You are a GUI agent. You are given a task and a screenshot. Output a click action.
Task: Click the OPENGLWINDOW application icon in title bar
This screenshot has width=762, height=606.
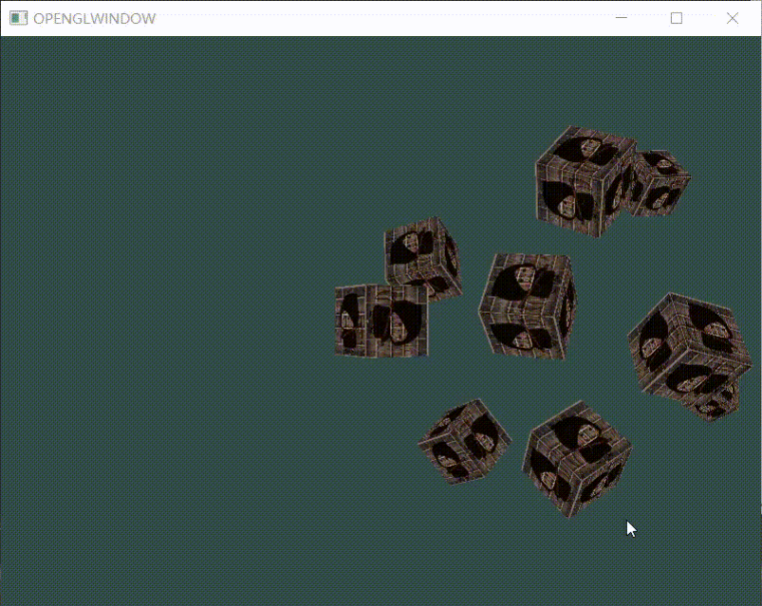pyautogui.click(x=18, y=18)
